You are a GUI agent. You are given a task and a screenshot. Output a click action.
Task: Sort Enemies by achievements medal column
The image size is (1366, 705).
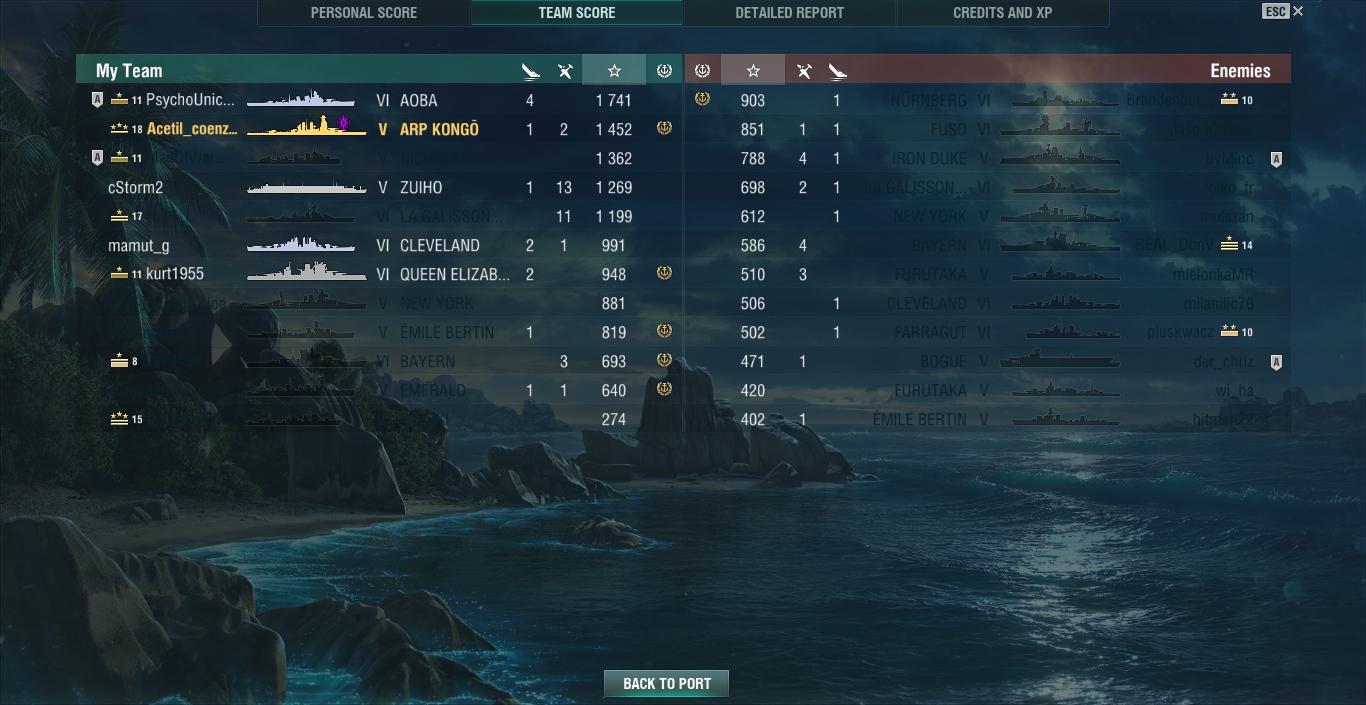pos(702,71)
